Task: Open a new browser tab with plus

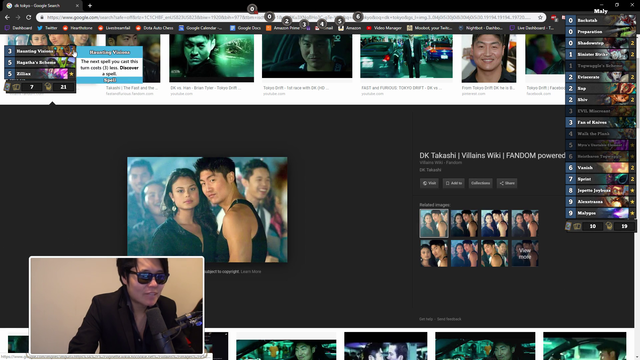Action: click(x=90, y=6)
